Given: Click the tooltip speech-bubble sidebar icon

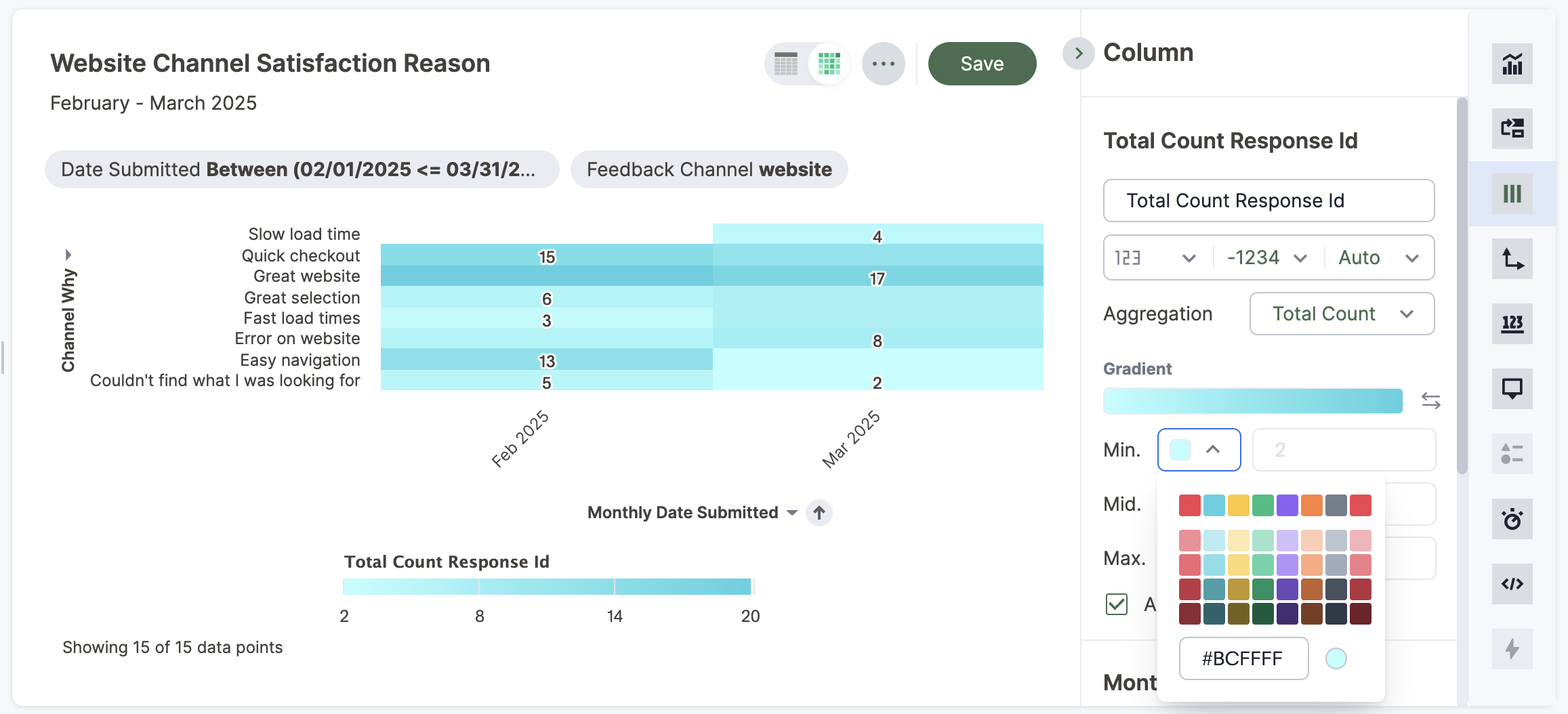Looking at the screenshot, I should point(1512,389).
